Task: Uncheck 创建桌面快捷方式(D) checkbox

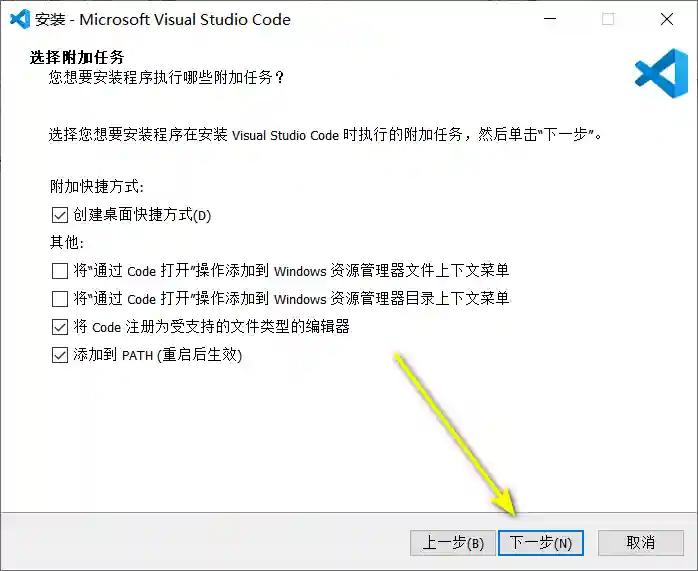Action: click(59, 215)
